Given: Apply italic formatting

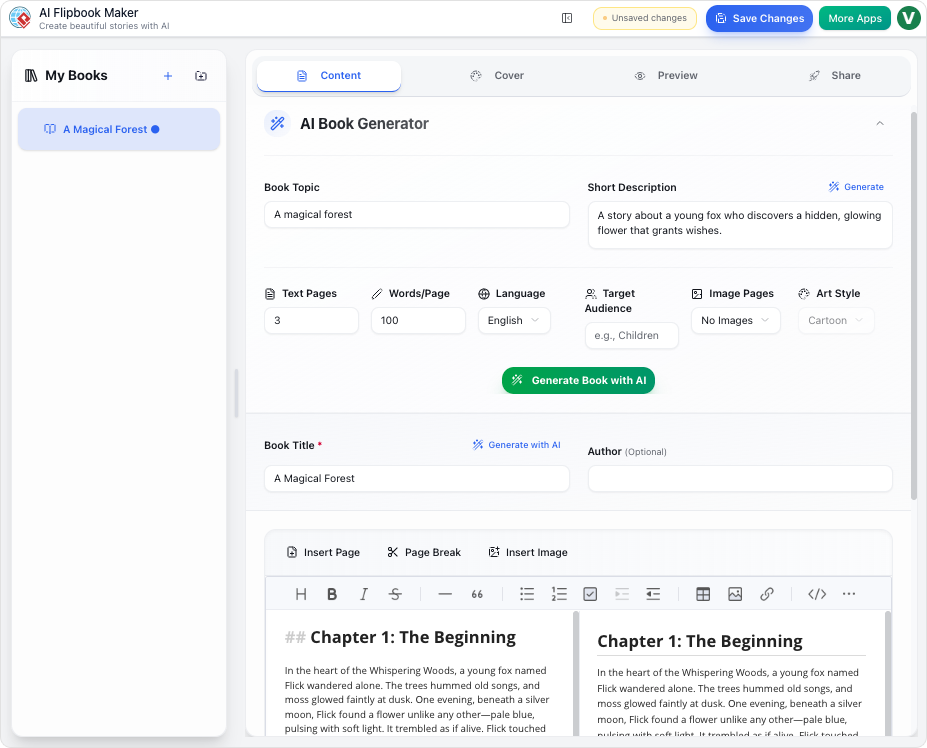Looking at the screenshot, I should [364, 593].
